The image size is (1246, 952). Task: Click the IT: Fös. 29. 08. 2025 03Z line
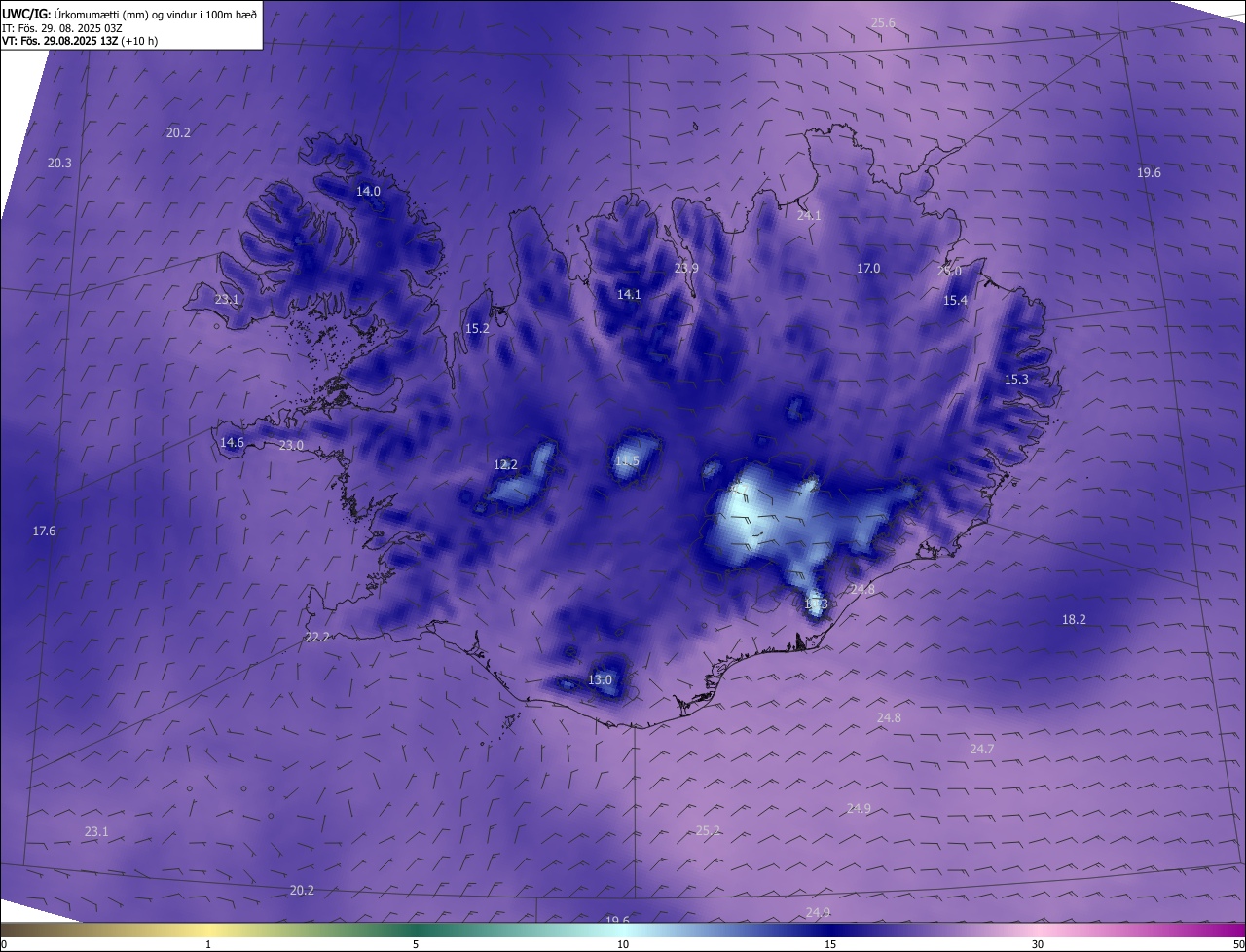tap(62, 27)
